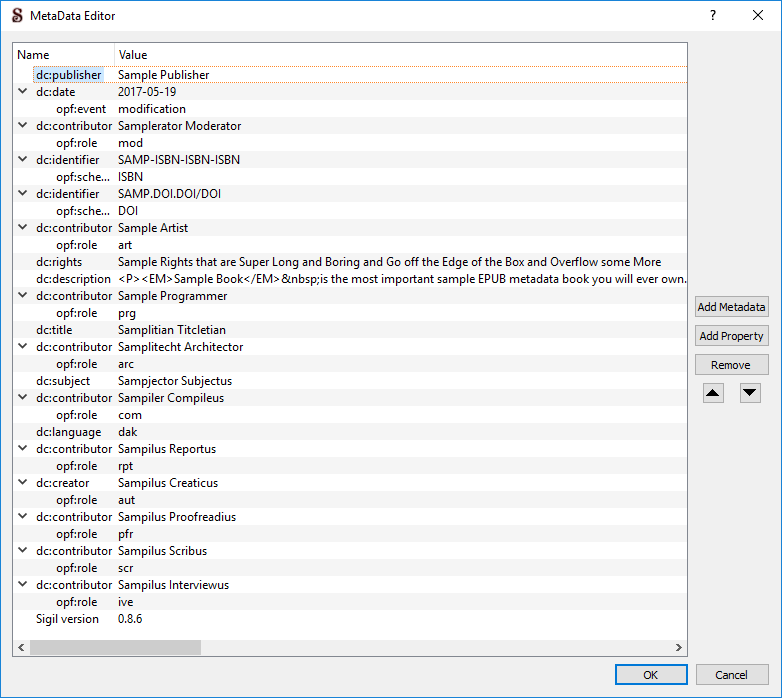
Task: Click the move up arrow button
Action: (x=713, y=393)
